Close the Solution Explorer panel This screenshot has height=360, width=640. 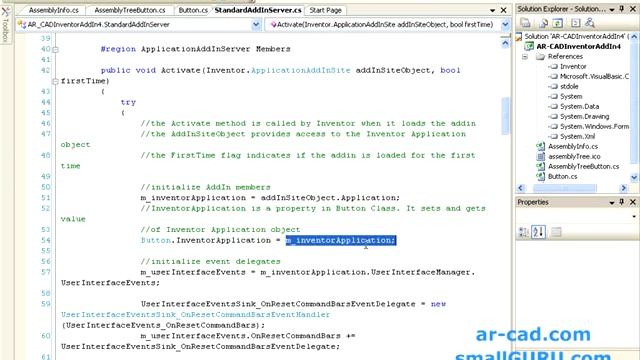click(x=633, y=9)
